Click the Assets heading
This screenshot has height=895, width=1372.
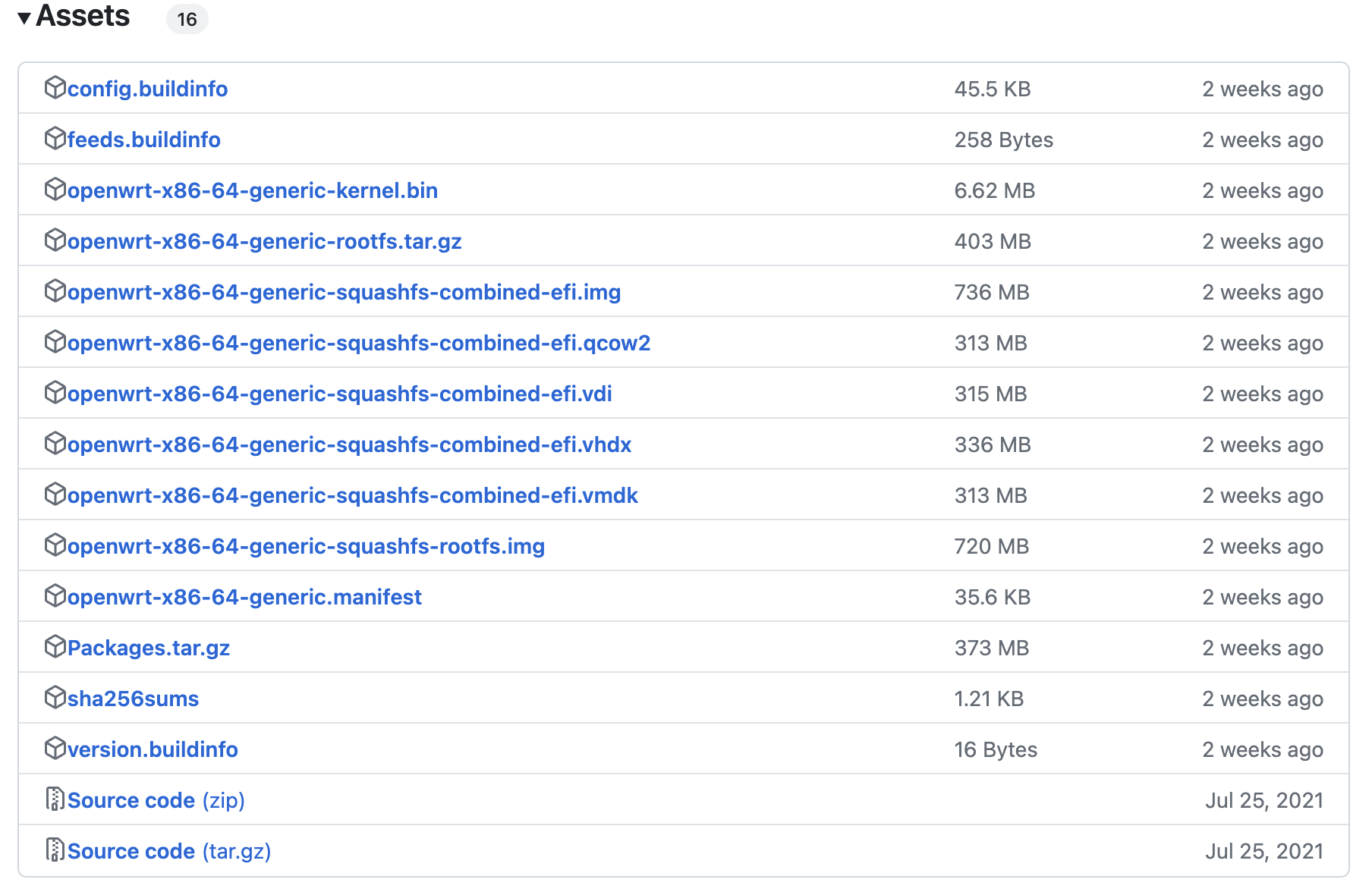(83, 16)
